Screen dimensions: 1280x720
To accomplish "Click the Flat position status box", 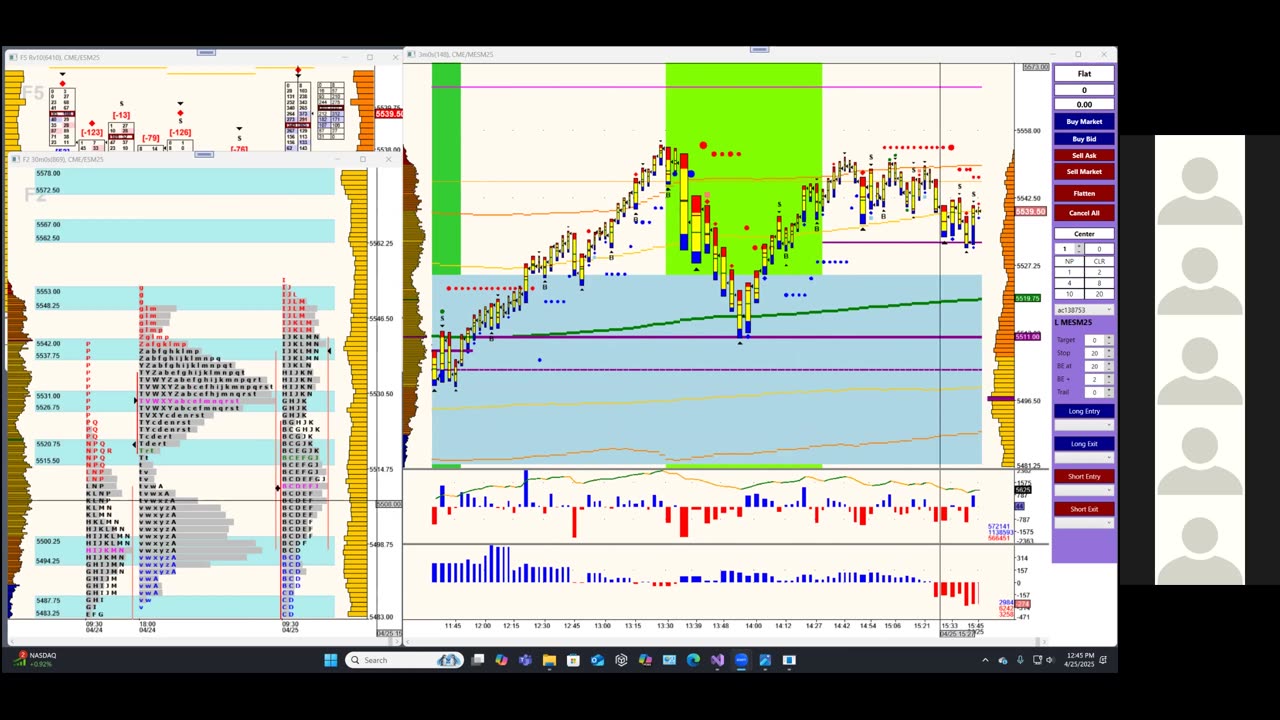I will point(1084,73).
